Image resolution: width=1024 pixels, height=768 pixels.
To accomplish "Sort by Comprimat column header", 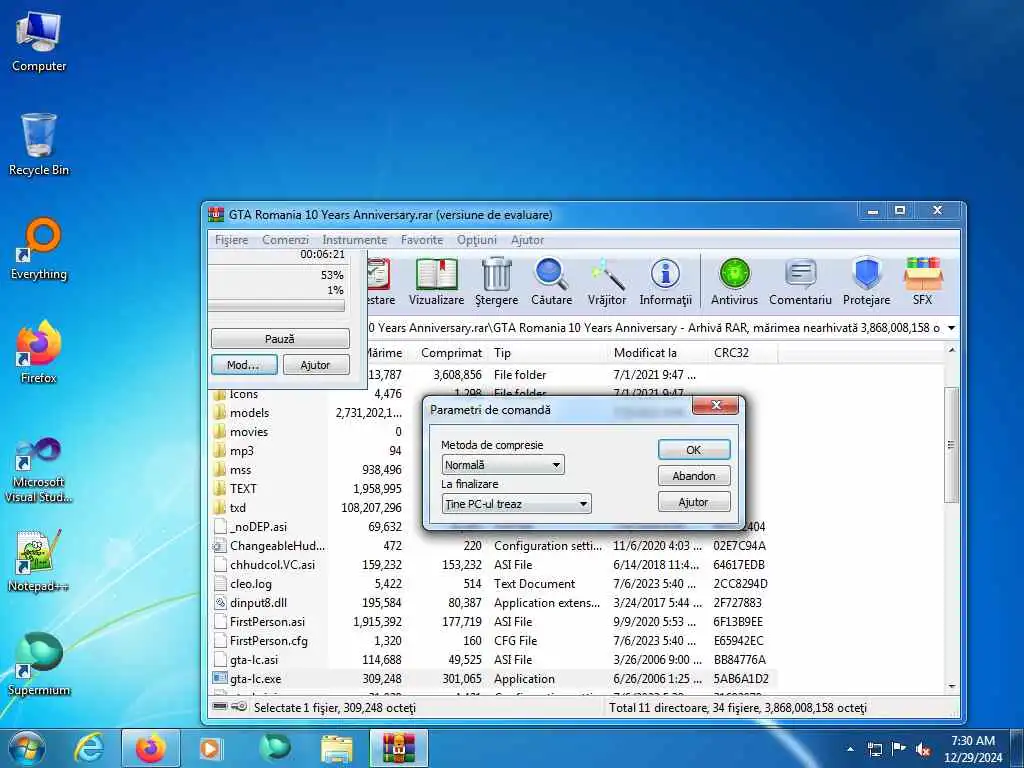I will 451,353.
